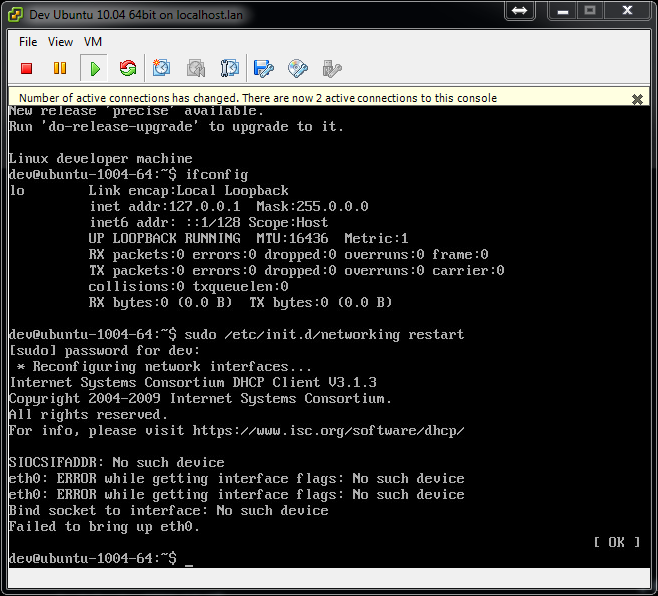Reset the virtual machine with the restart icon
658x596 pixels.
pos(128,68)
